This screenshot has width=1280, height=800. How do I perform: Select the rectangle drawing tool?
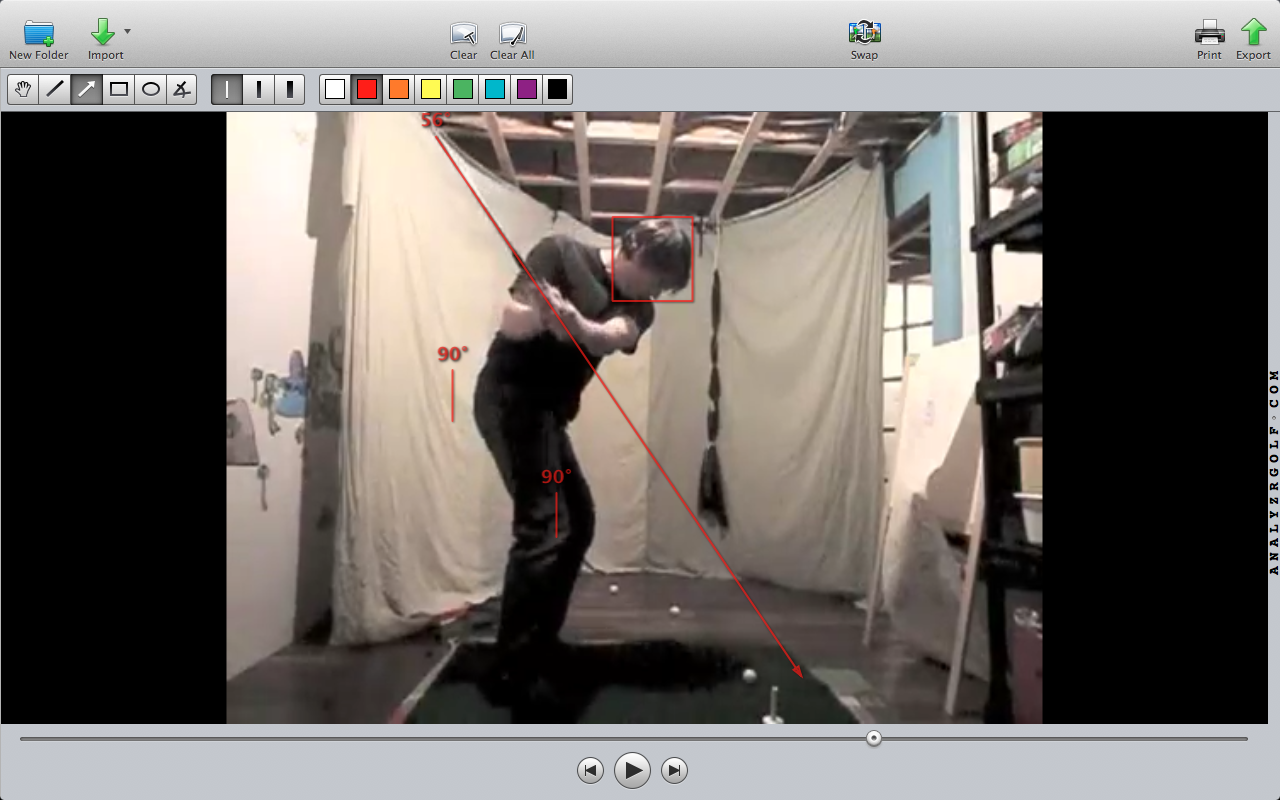point(119,89)
